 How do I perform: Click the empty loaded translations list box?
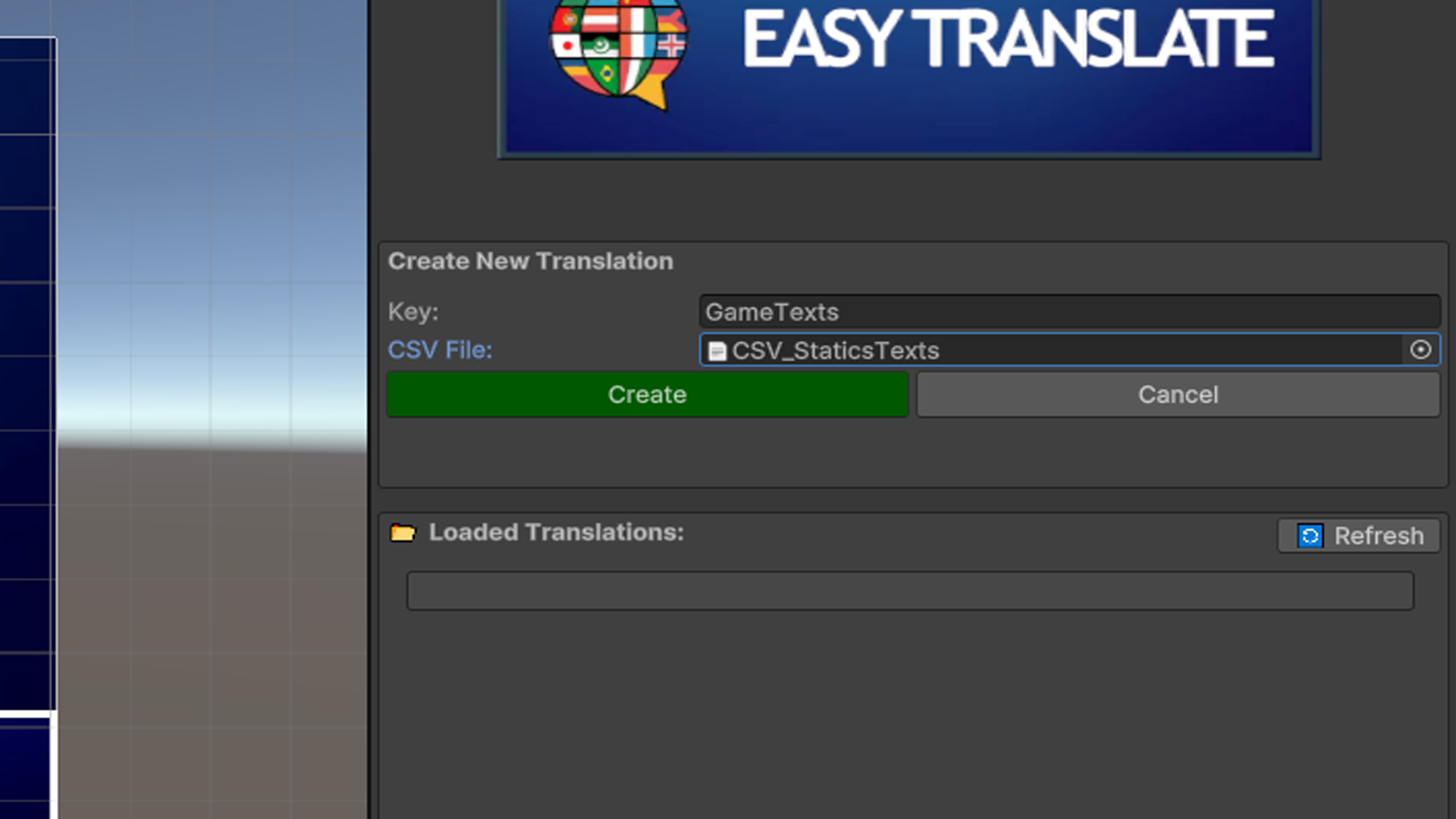(x=910, y=591)
